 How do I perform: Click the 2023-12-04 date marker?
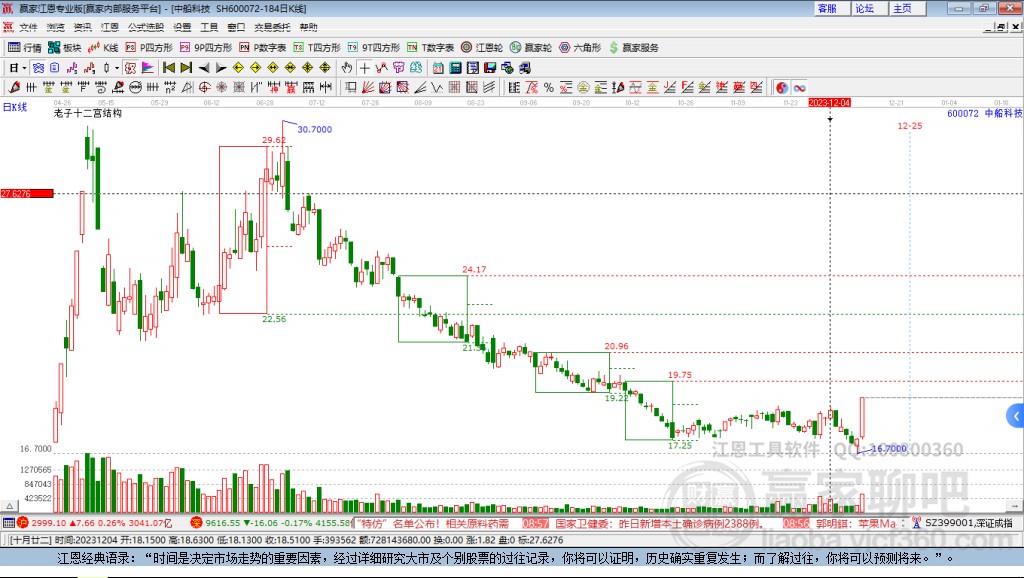(x=829, y=103)
